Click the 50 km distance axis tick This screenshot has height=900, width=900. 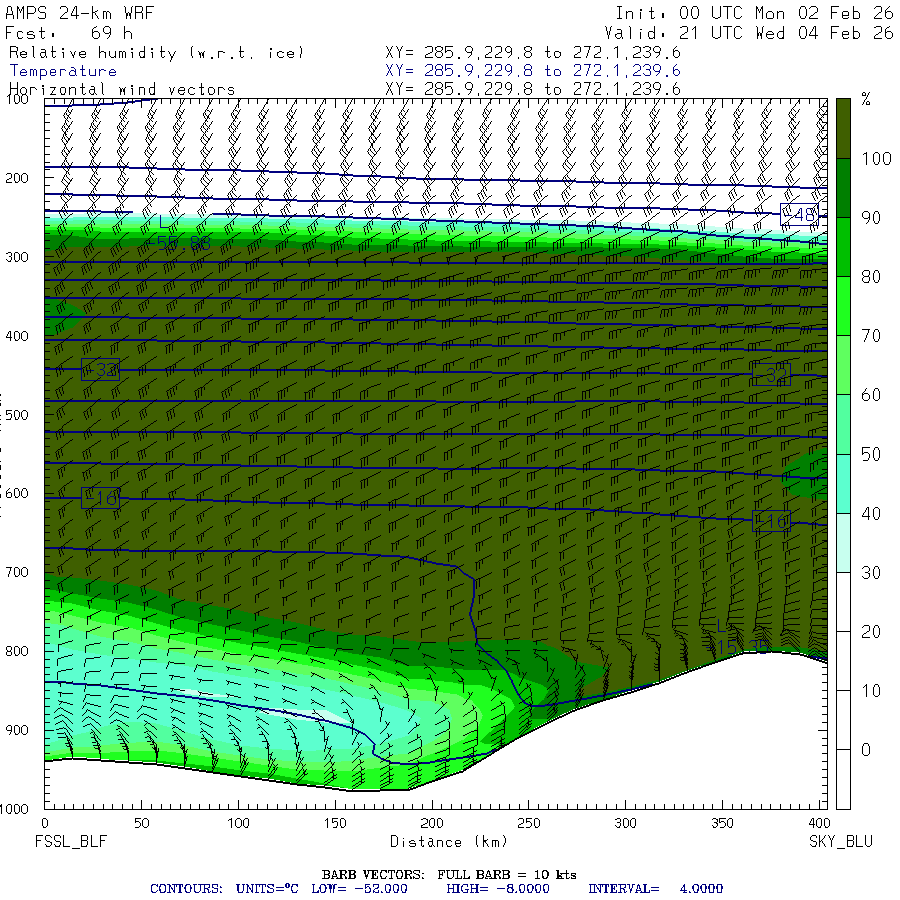[142, 824]
